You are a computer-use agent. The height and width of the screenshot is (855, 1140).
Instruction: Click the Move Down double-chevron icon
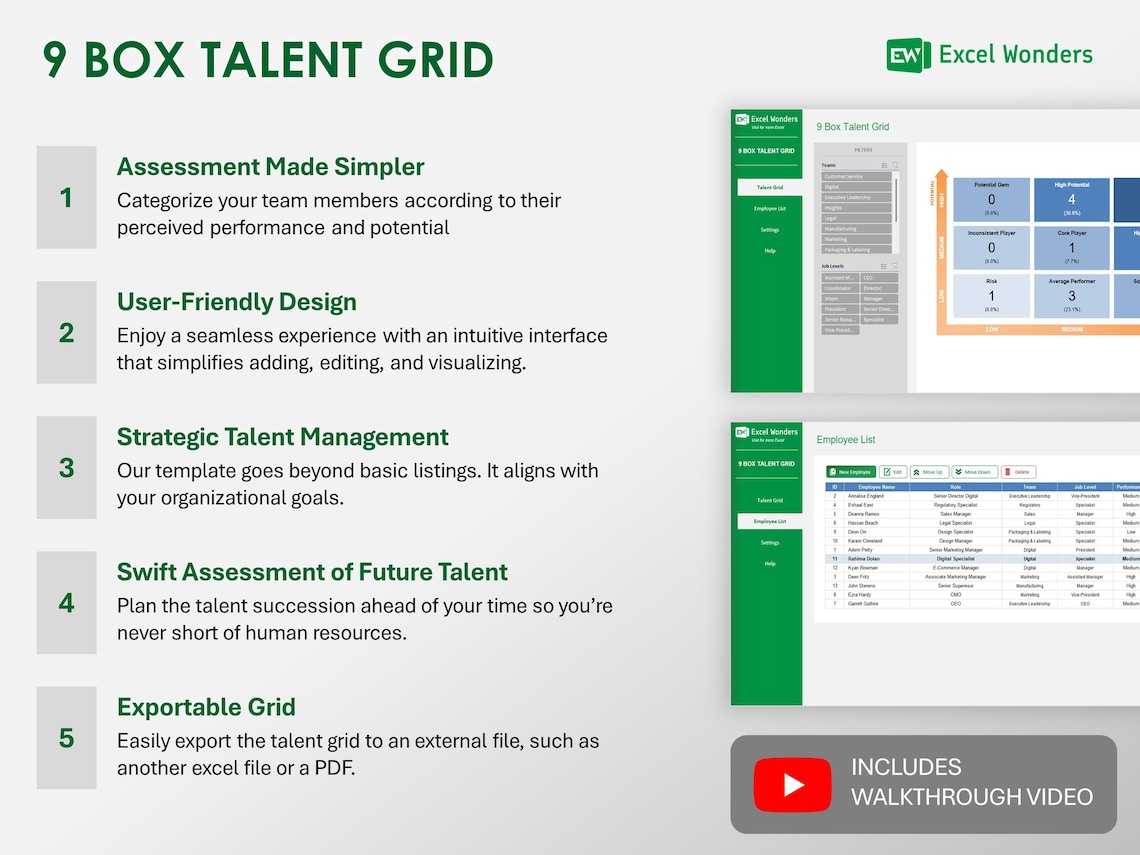958,471
